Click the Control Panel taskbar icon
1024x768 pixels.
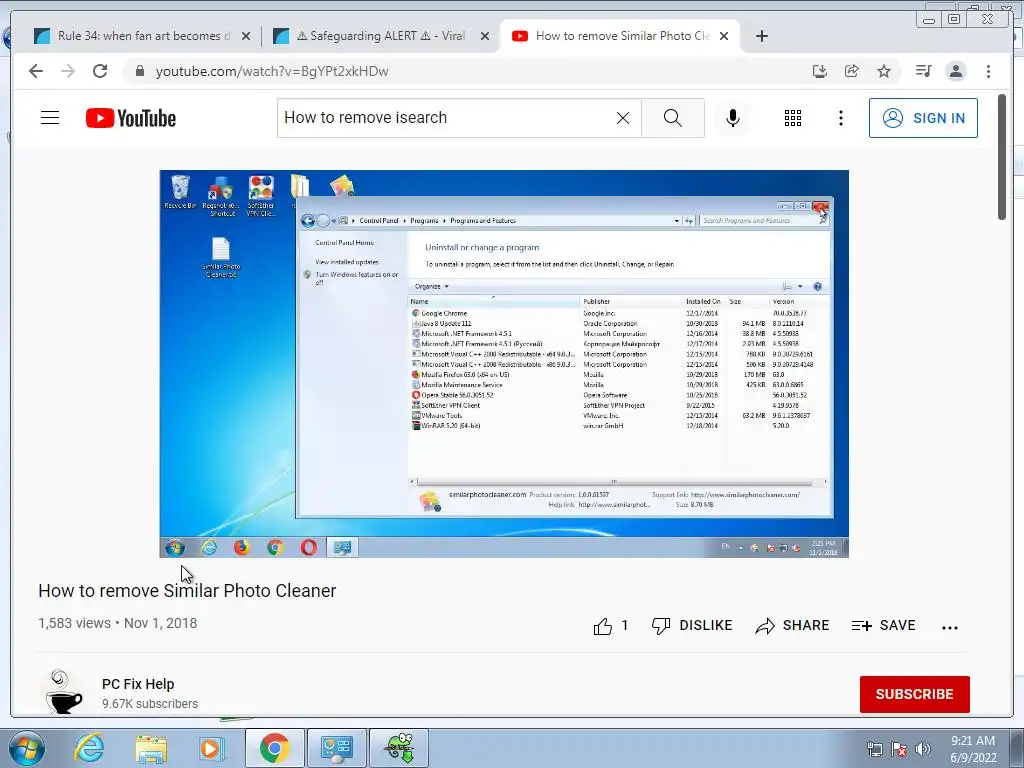[336, 748]
